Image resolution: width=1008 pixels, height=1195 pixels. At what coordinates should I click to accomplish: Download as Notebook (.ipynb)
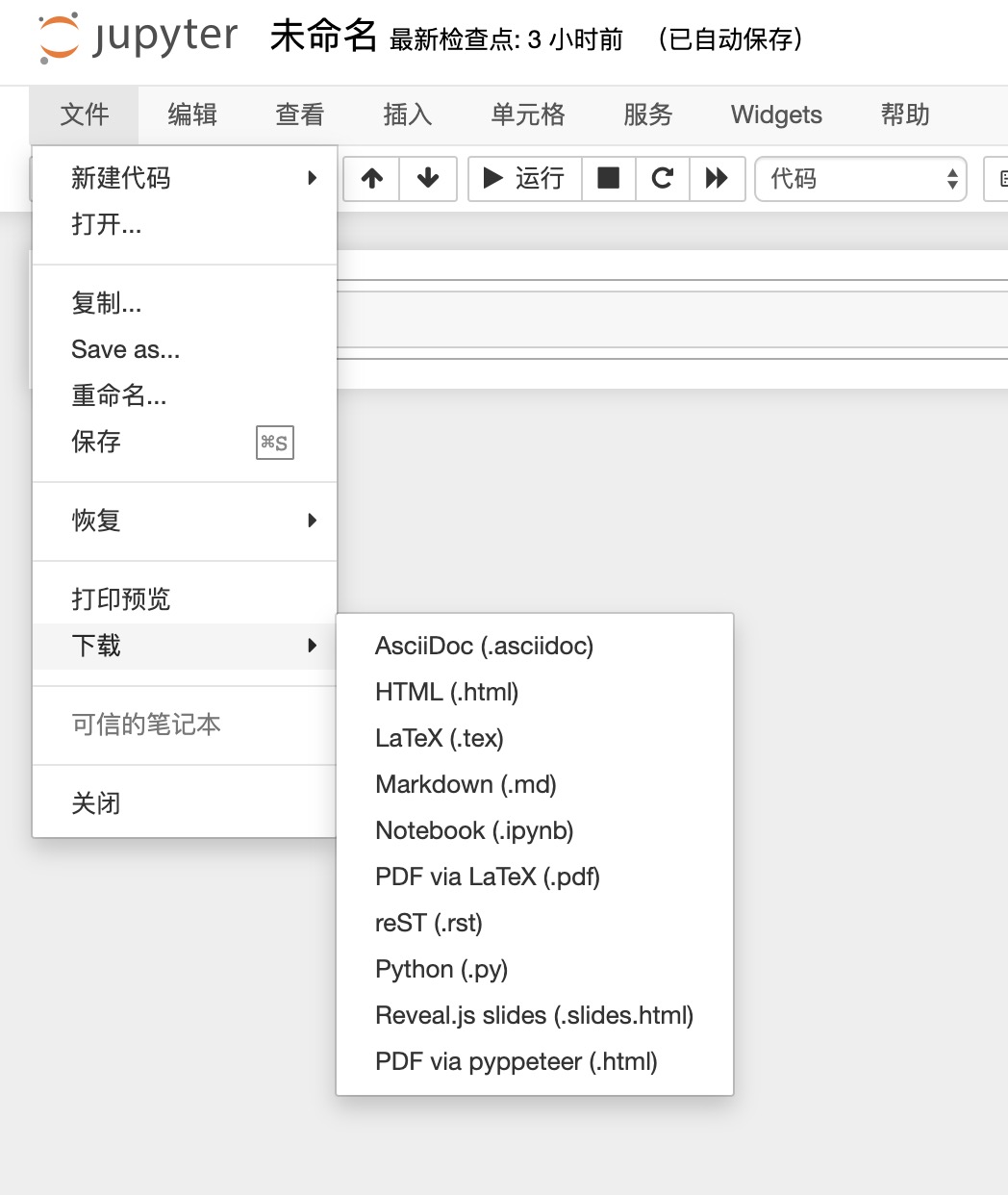[535, 830]
